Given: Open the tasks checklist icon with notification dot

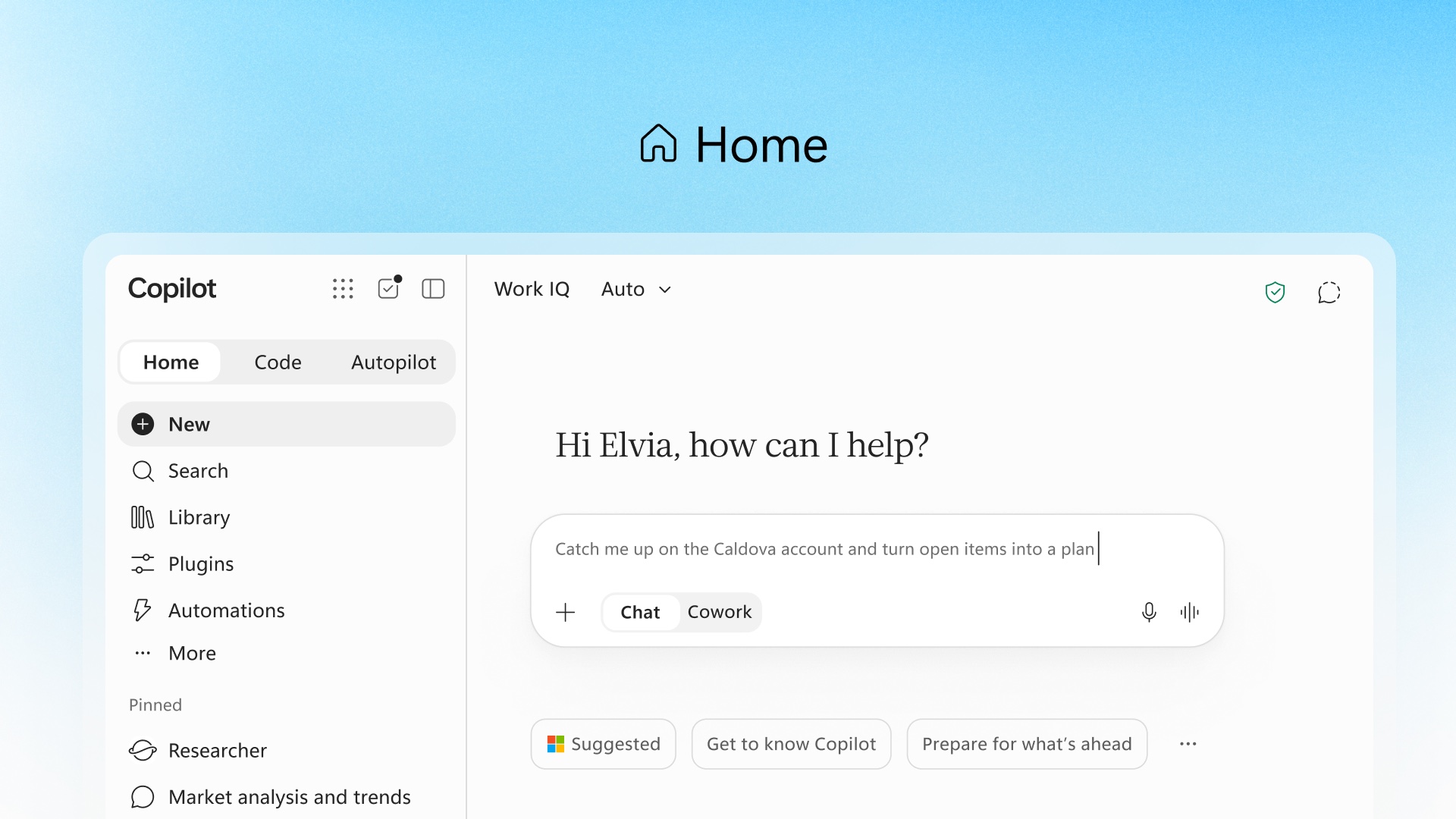Looking at the screenshot, I should [389, 288].
